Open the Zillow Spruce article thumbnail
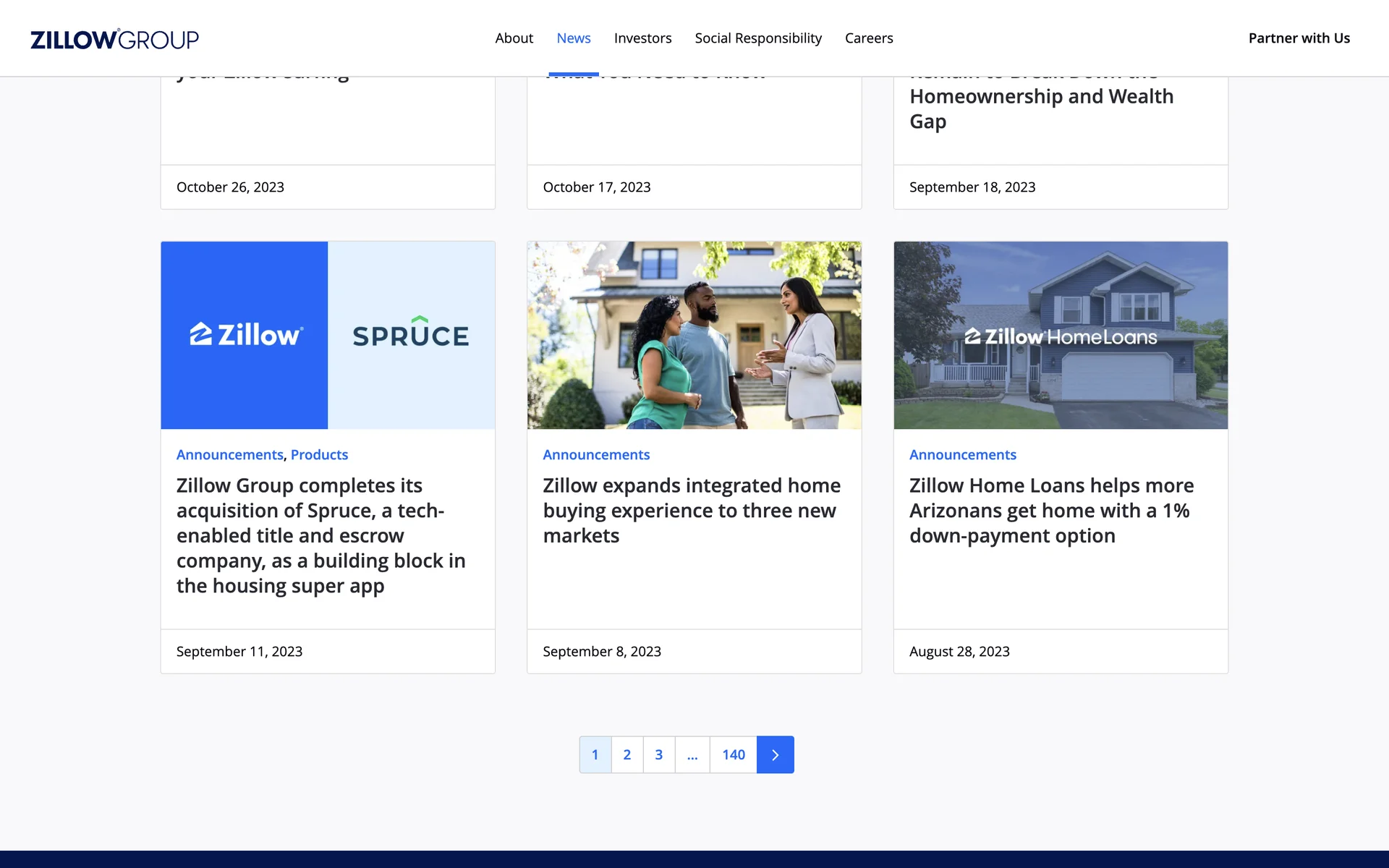Screen dimensions: 1389x868 pyautogui.click(x=328, y=335)
